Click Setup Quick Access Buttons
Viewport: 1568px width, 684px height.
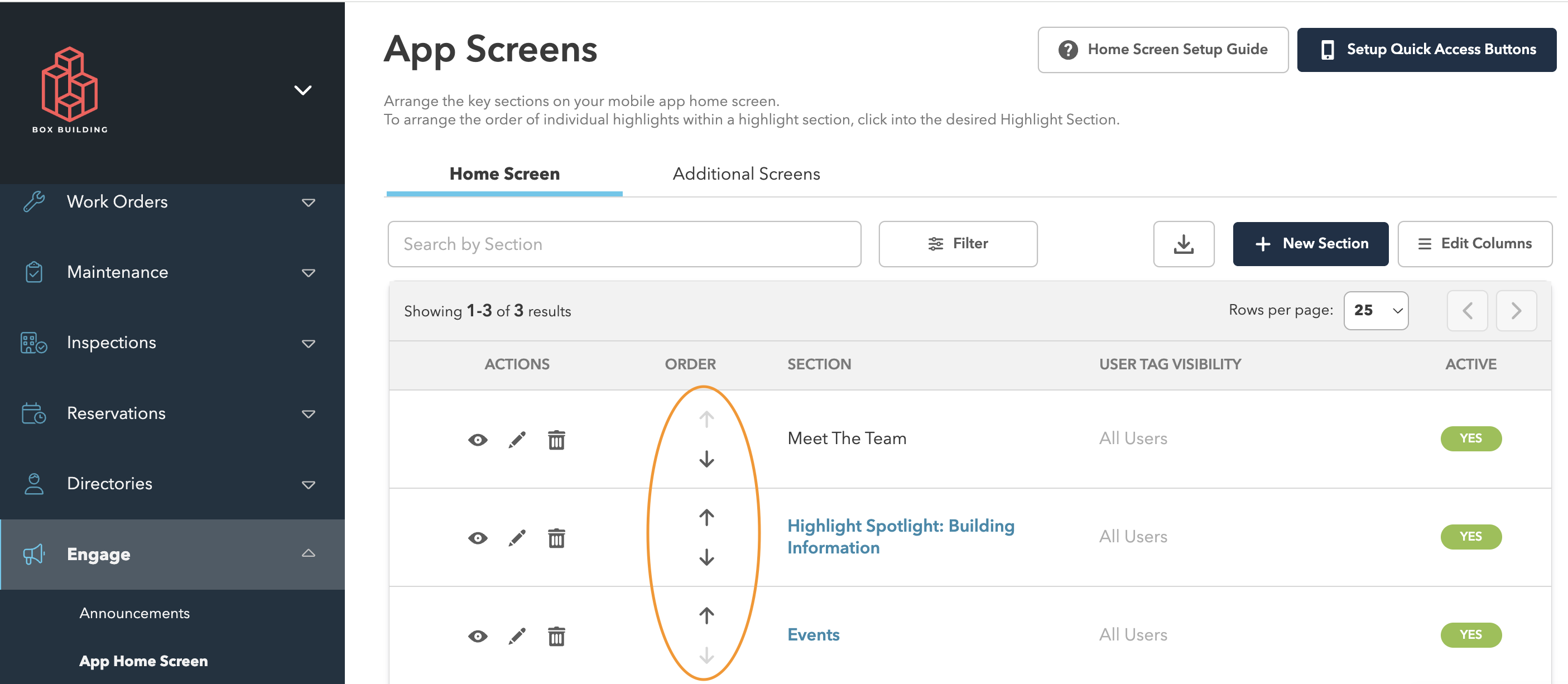1427,49
